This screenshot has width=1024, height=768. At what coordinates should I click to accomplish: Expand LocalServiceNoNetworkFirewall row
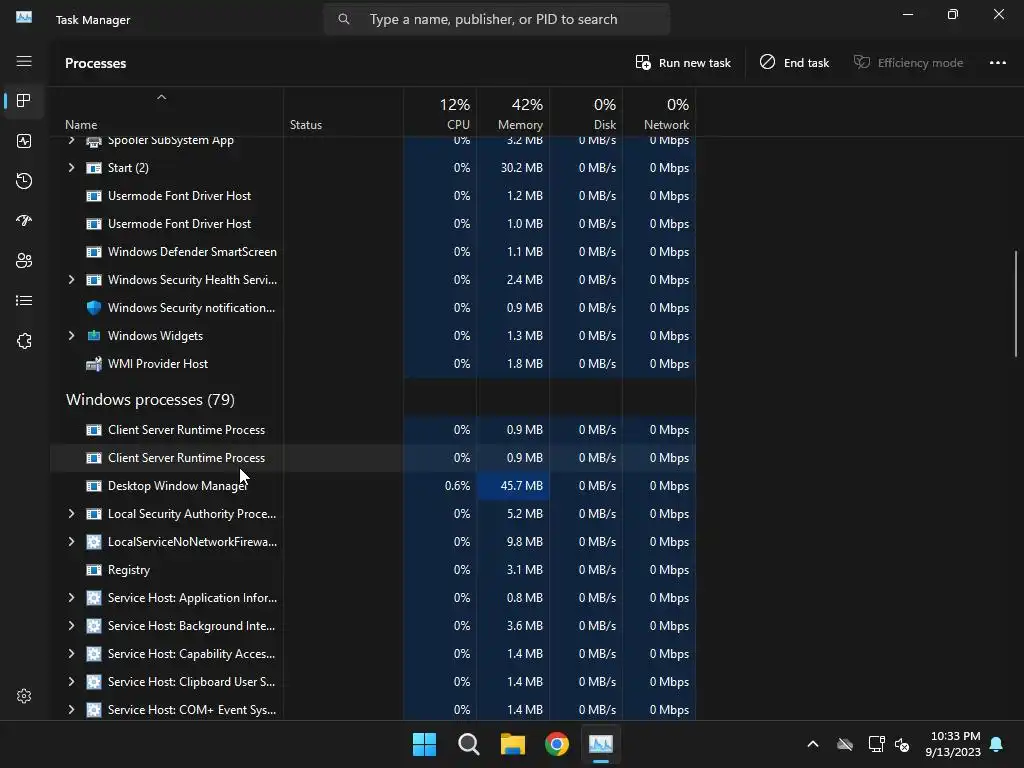point(71,542)
